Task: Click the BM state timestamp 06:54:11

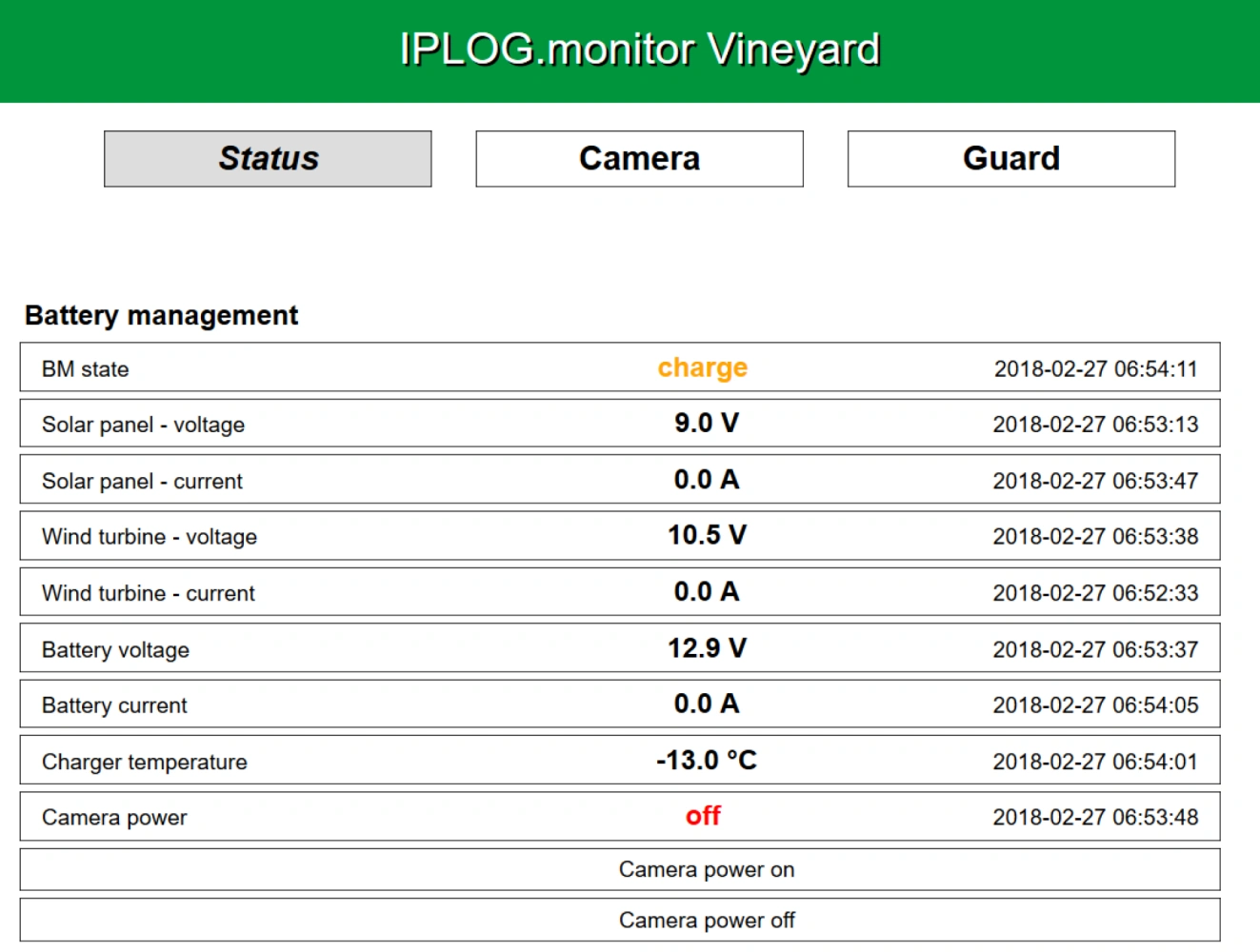Action: [x=1095, y=369]
